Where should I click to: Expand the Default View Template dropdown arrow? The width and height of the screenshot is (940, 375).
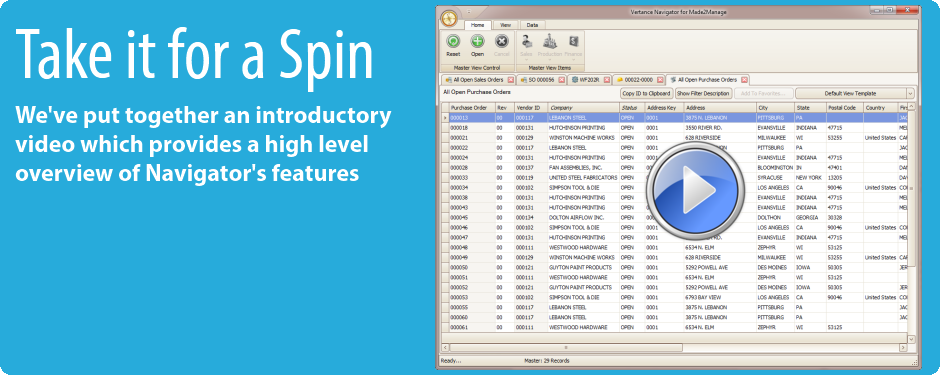(910, 93)
